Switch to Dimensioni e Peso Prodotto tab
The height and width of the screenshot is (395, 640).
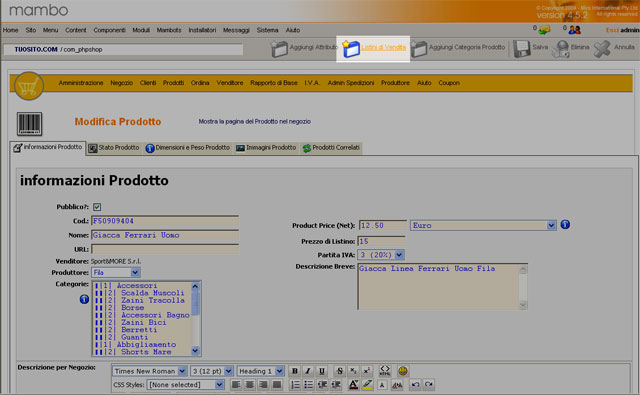[188, 148]
